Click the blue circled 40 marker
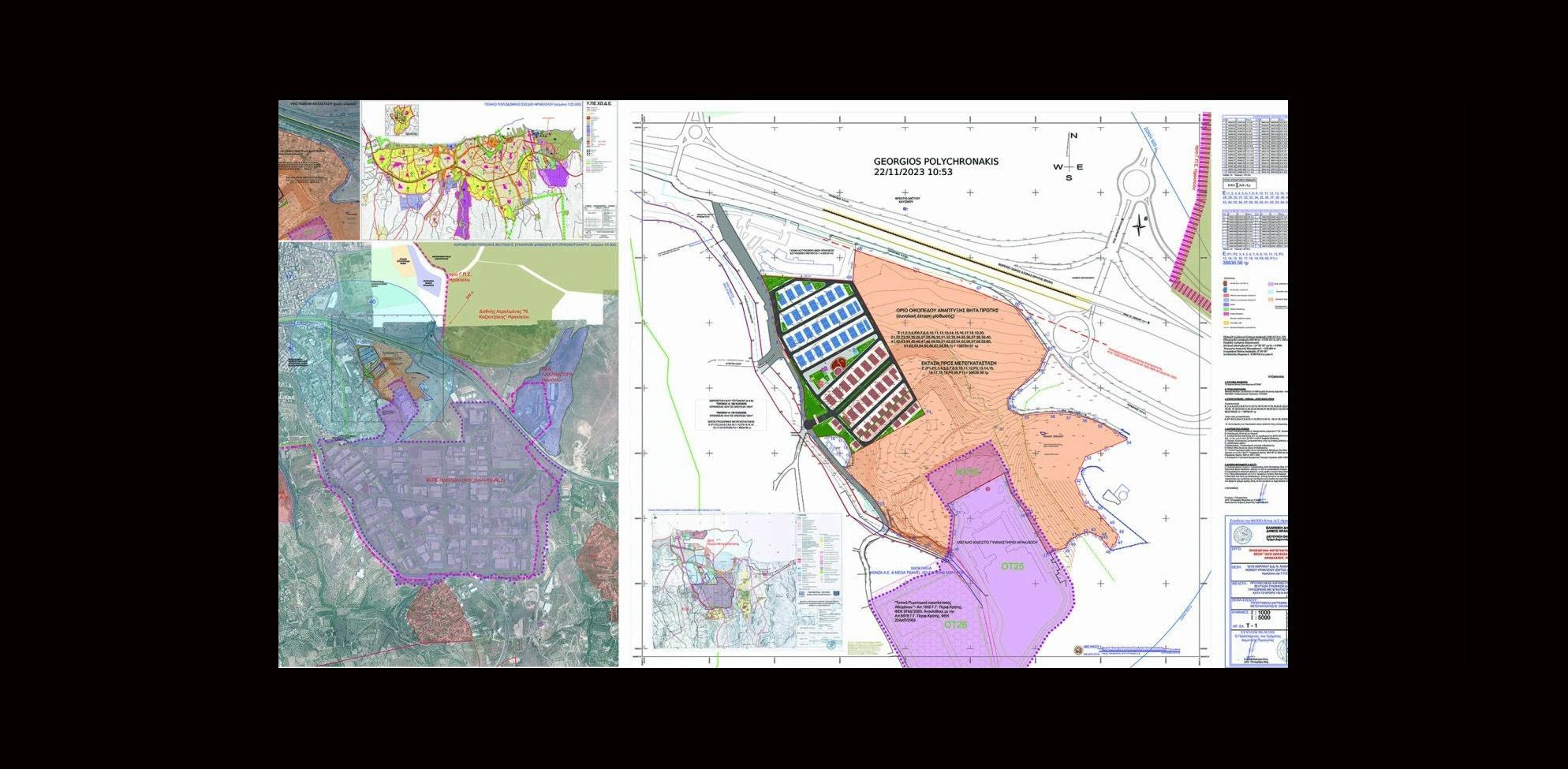 coord(372,302)
